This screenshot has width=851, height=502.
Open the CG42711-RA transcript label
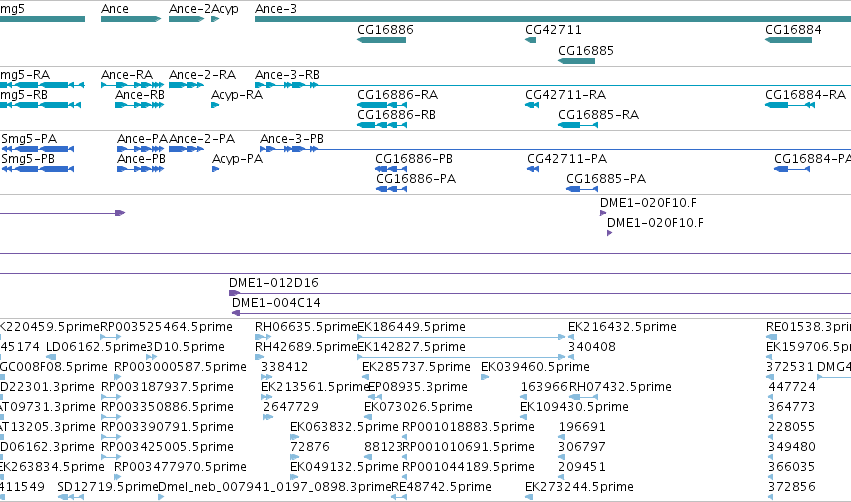click(x=565, y=94)
